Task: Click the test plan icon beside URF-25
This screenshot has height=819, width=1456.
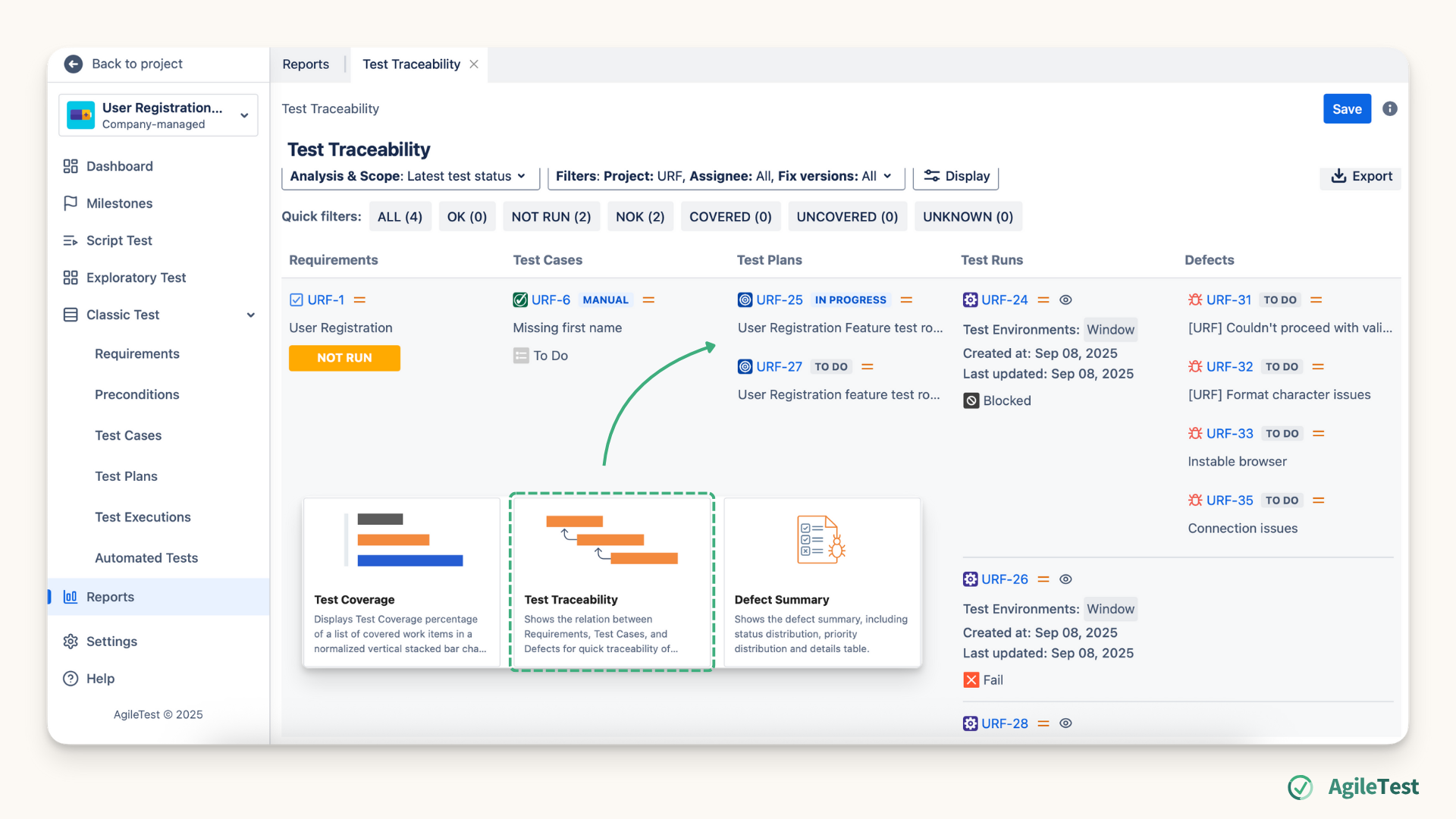Action: (x=745, y=300)
